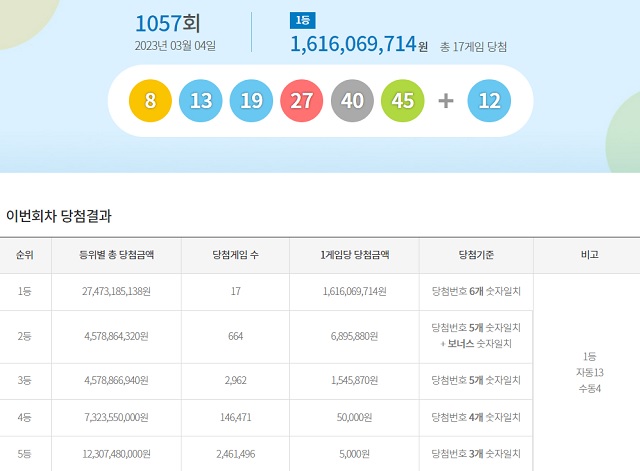Image resolution: width=640 pixels, height=471 pixels.
Task: Click winner count 2,962 cell
Action: [x=236, y=380]
